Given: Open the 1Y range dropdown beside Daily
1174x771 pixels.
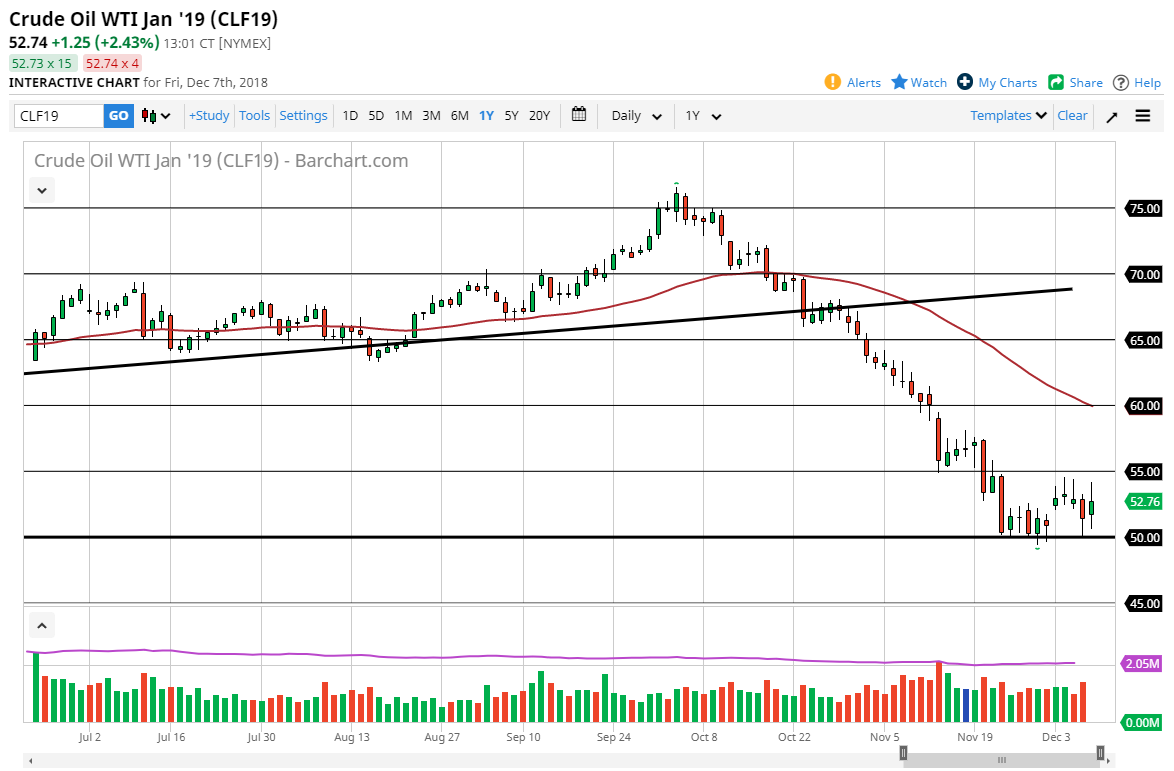Looking at the screenshot, I should point(703,116).
